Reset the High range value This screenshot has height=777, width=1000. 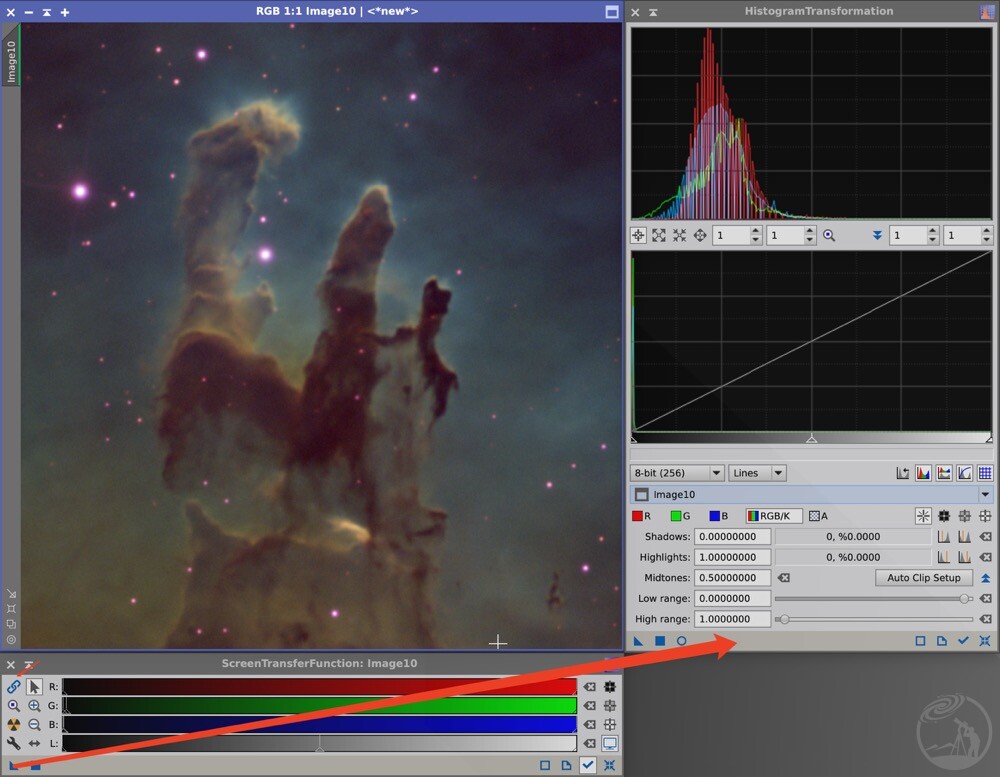pos(985,619)
